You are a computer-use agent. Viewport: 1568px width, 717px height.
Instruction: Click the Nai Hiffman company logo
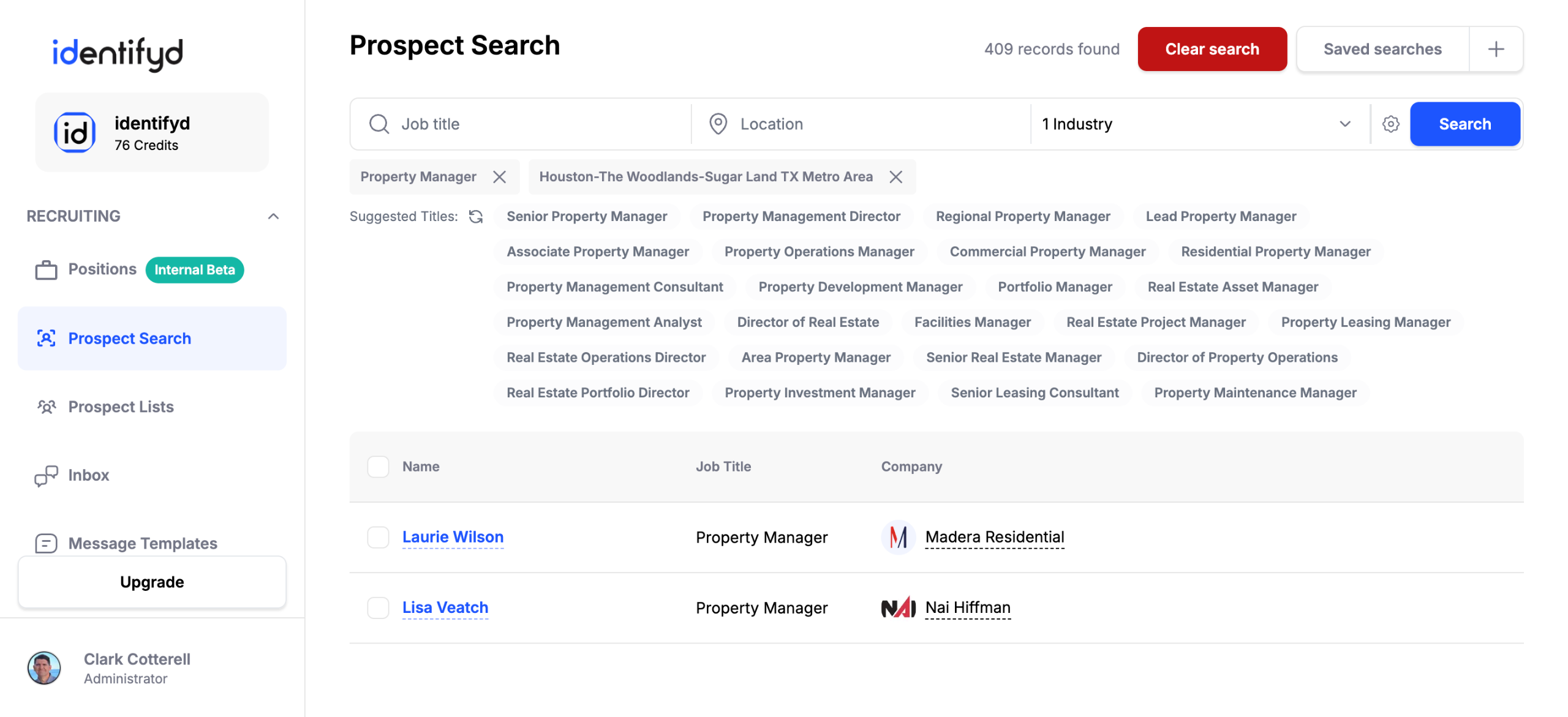coord(898,607)
